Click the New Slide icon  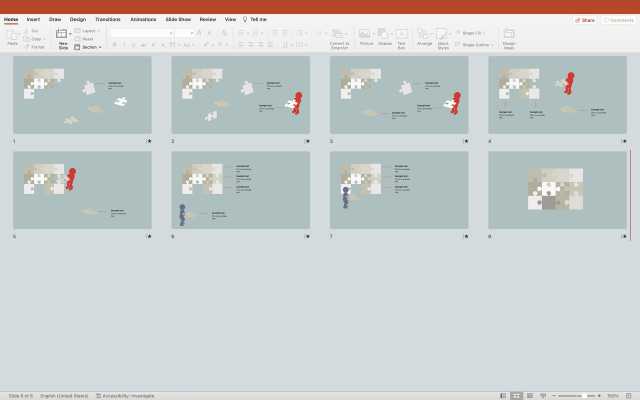click(x=62, y=35)
